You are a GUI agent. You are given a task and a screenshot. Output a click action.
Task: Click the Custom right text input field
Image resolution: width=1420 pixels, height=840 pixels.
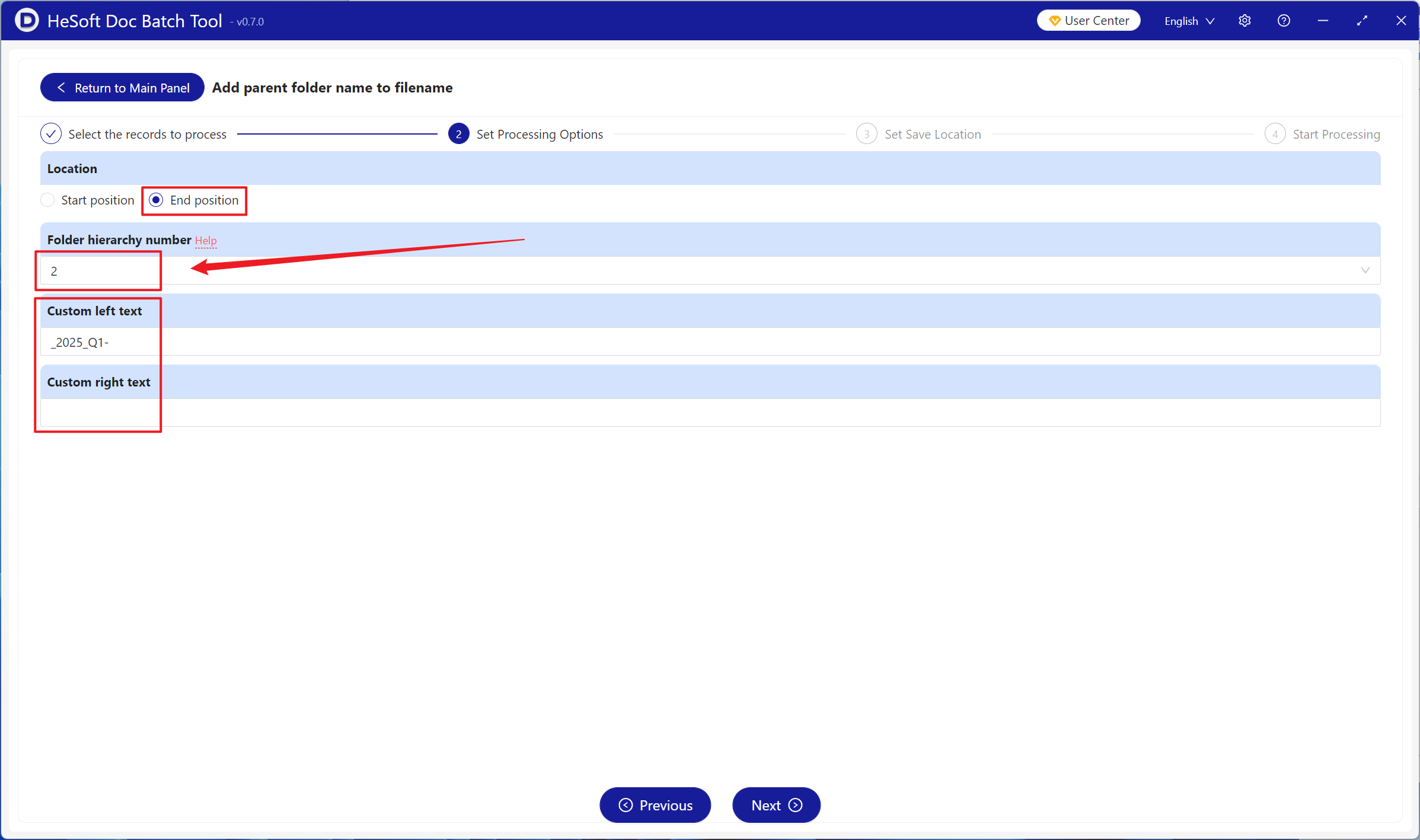pyautogui.click(x=710, y=413)
